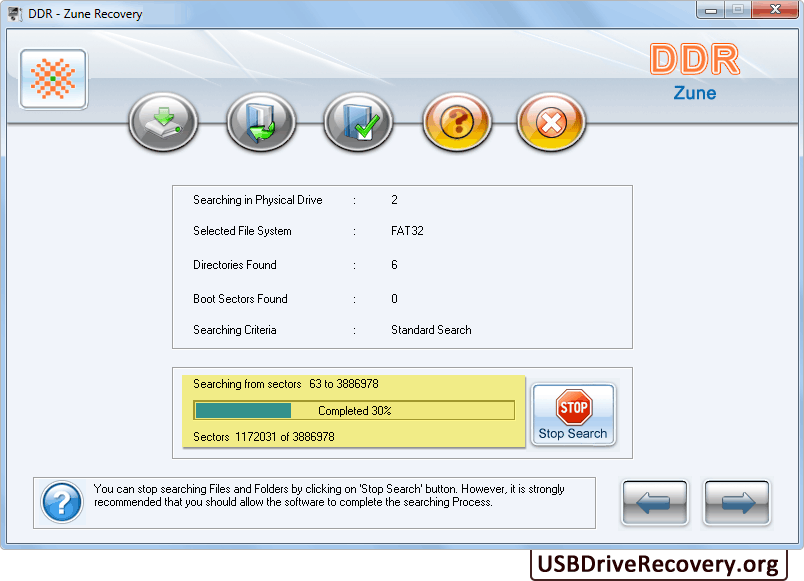
Task: Close the DDR Zune Recovery window
Action: pyautogui.click(x=775, y=10)
